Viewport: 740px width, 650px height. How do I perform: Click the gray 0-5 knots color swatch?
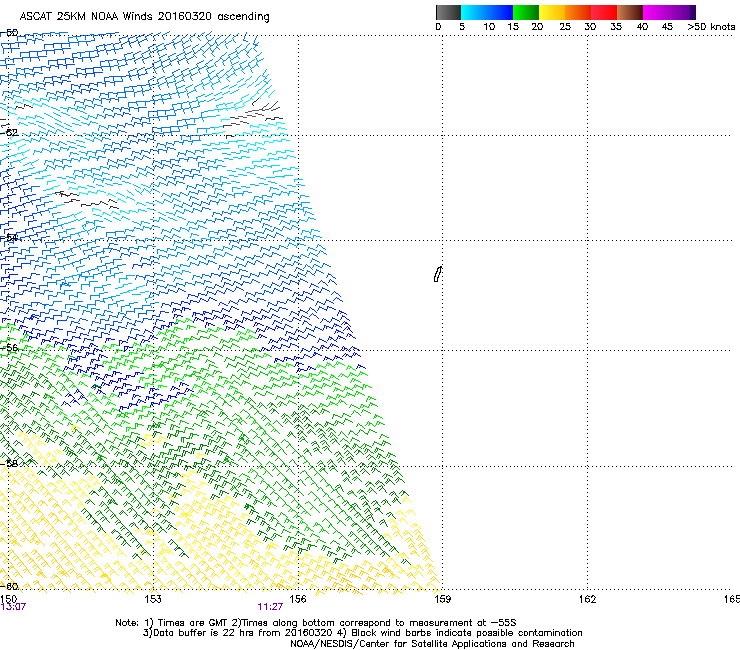(448, 12)
